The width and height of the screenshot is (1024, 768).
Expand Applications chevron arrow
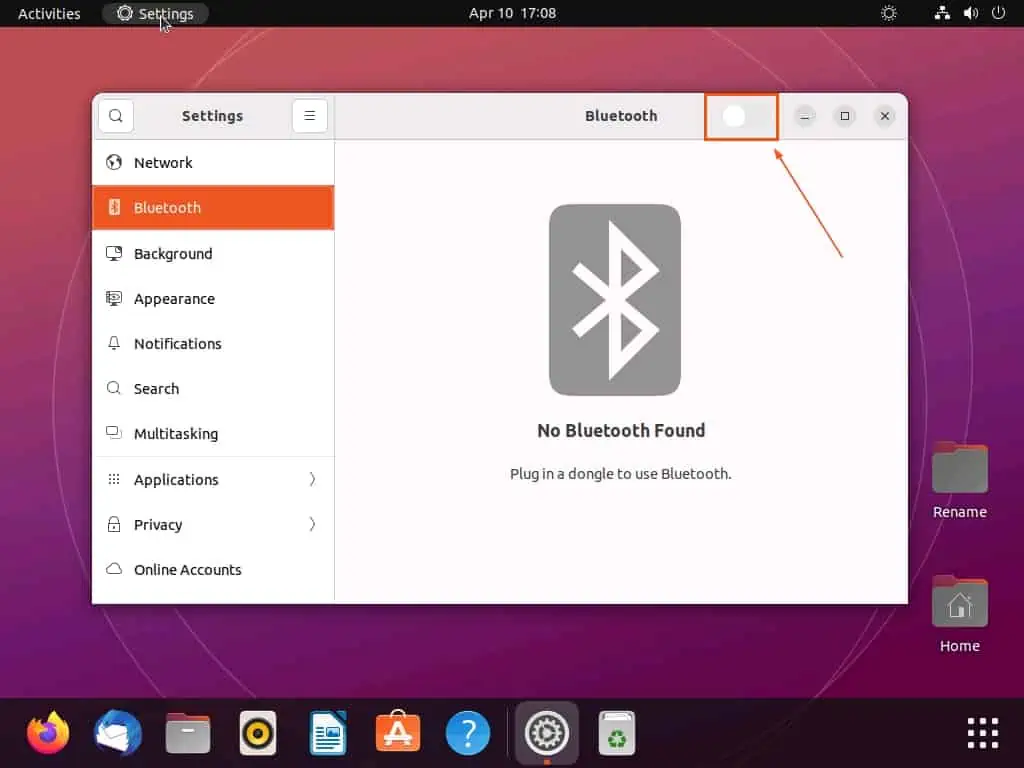coord(312,480)
